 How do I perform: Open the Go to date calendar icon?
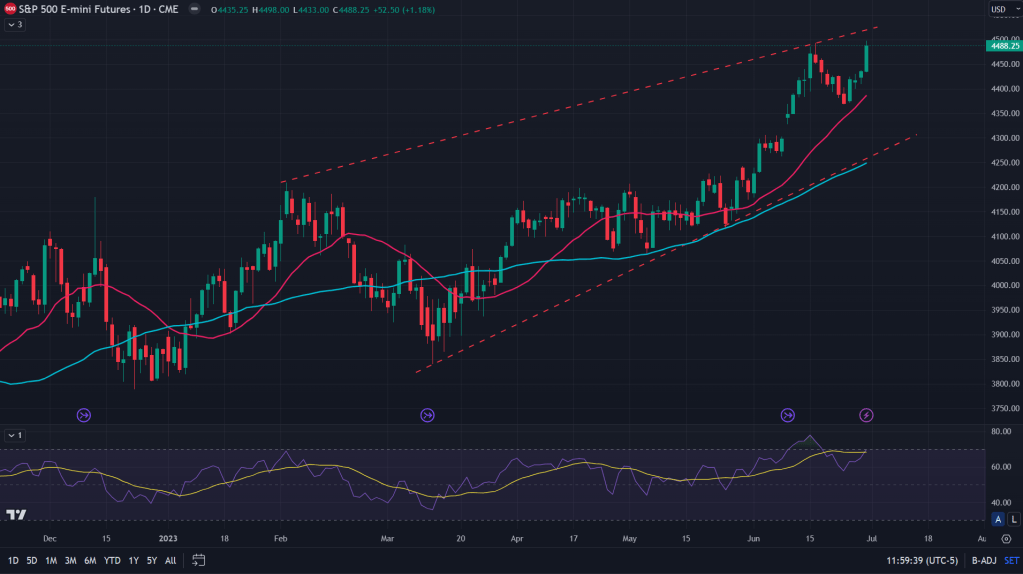[199, 560]
